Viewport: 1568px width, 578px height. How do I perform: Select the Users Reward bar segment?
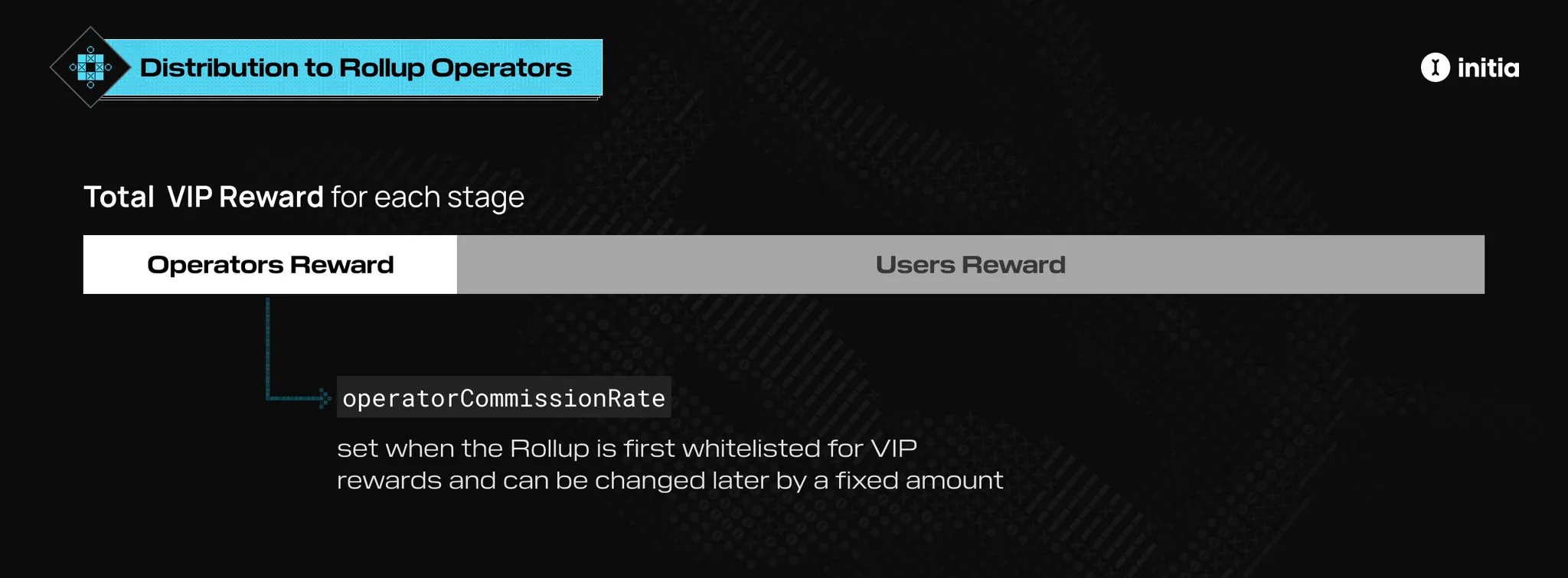[970, 265]
